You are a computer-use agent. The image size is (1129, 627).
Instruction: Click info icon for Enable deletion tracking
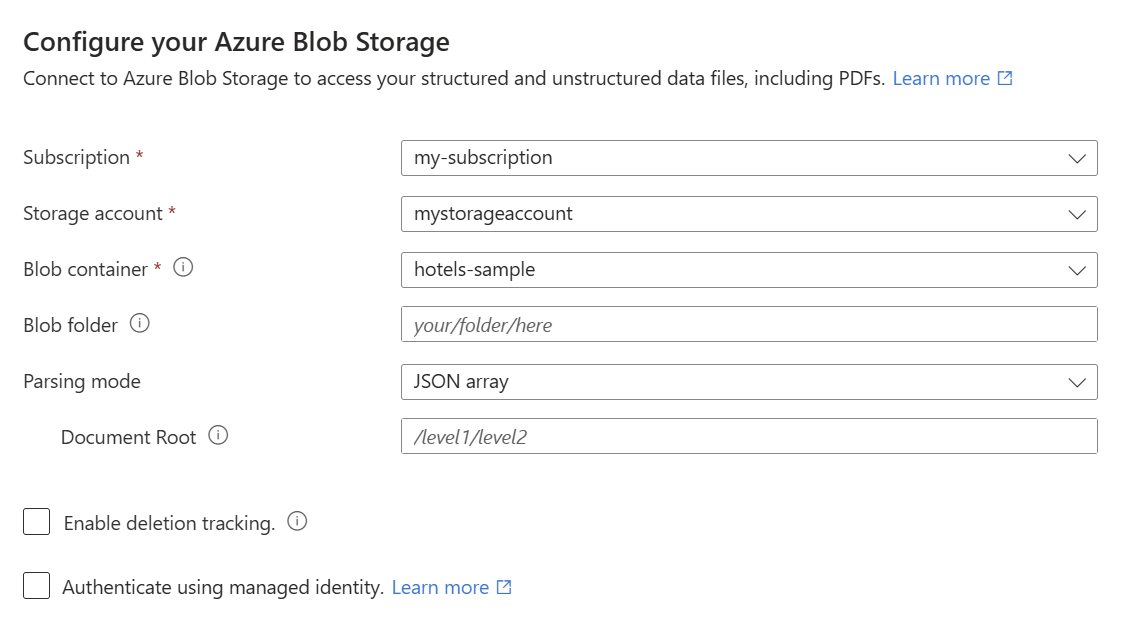coord(297,522)
